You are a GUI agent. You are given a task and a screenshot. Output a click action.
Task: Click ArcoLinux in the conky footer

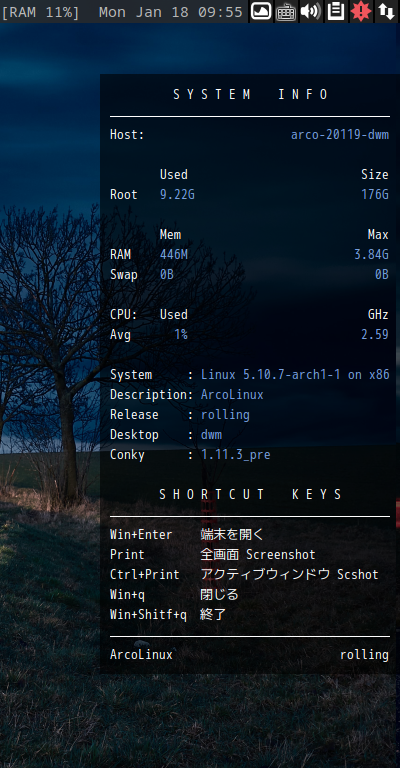[x=141, y=655]
